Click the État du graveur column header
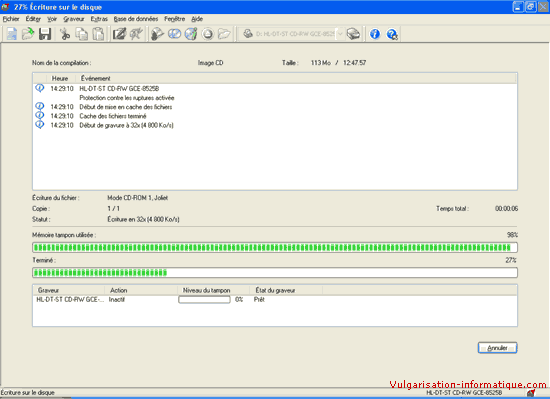The width and height of the screenshot is (550, 399). click(x=286, y=290)
